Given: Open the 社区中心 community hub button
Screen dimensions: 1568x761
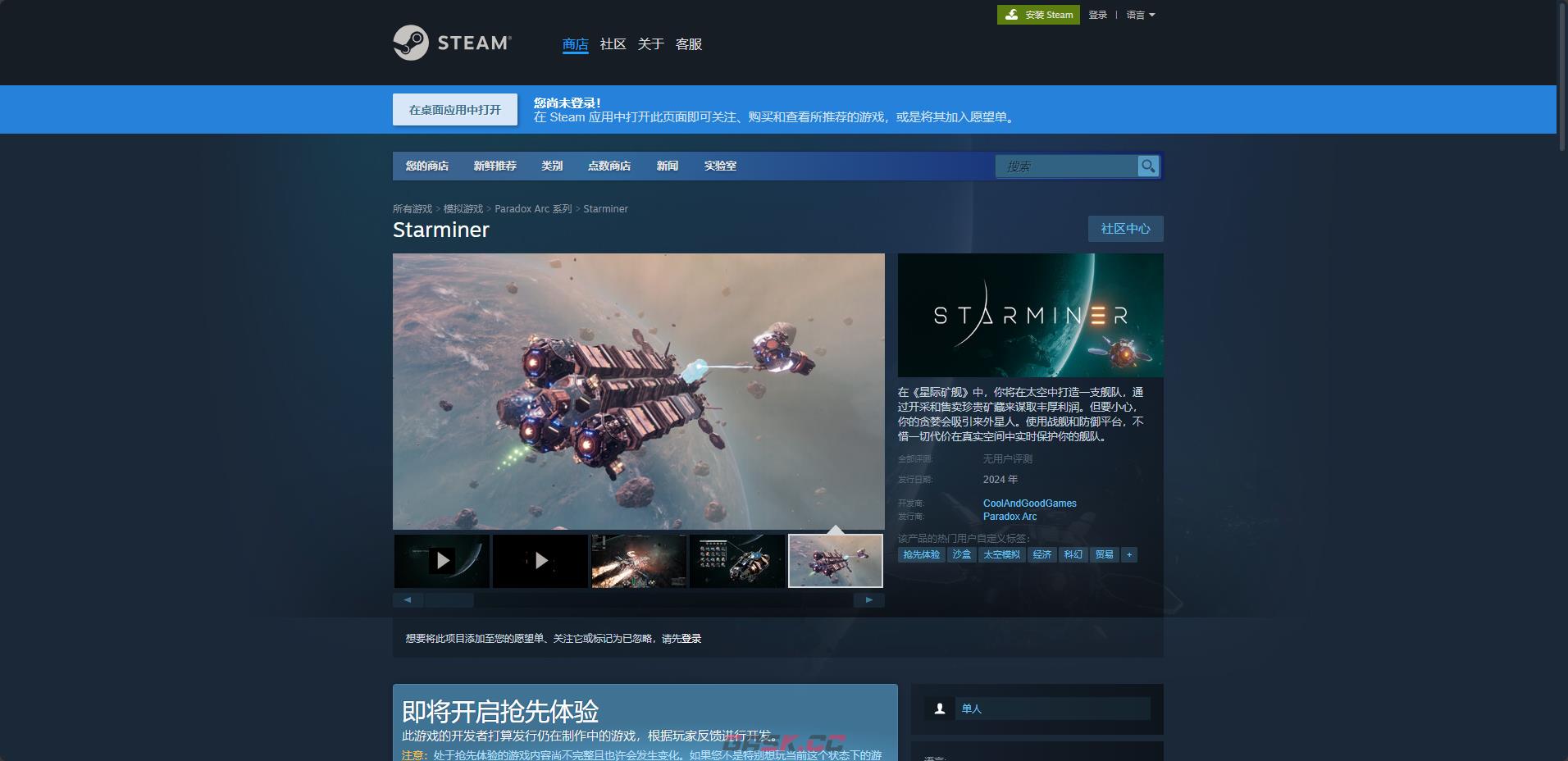Looking at the screenshot, I should (x=1125, y=229).
